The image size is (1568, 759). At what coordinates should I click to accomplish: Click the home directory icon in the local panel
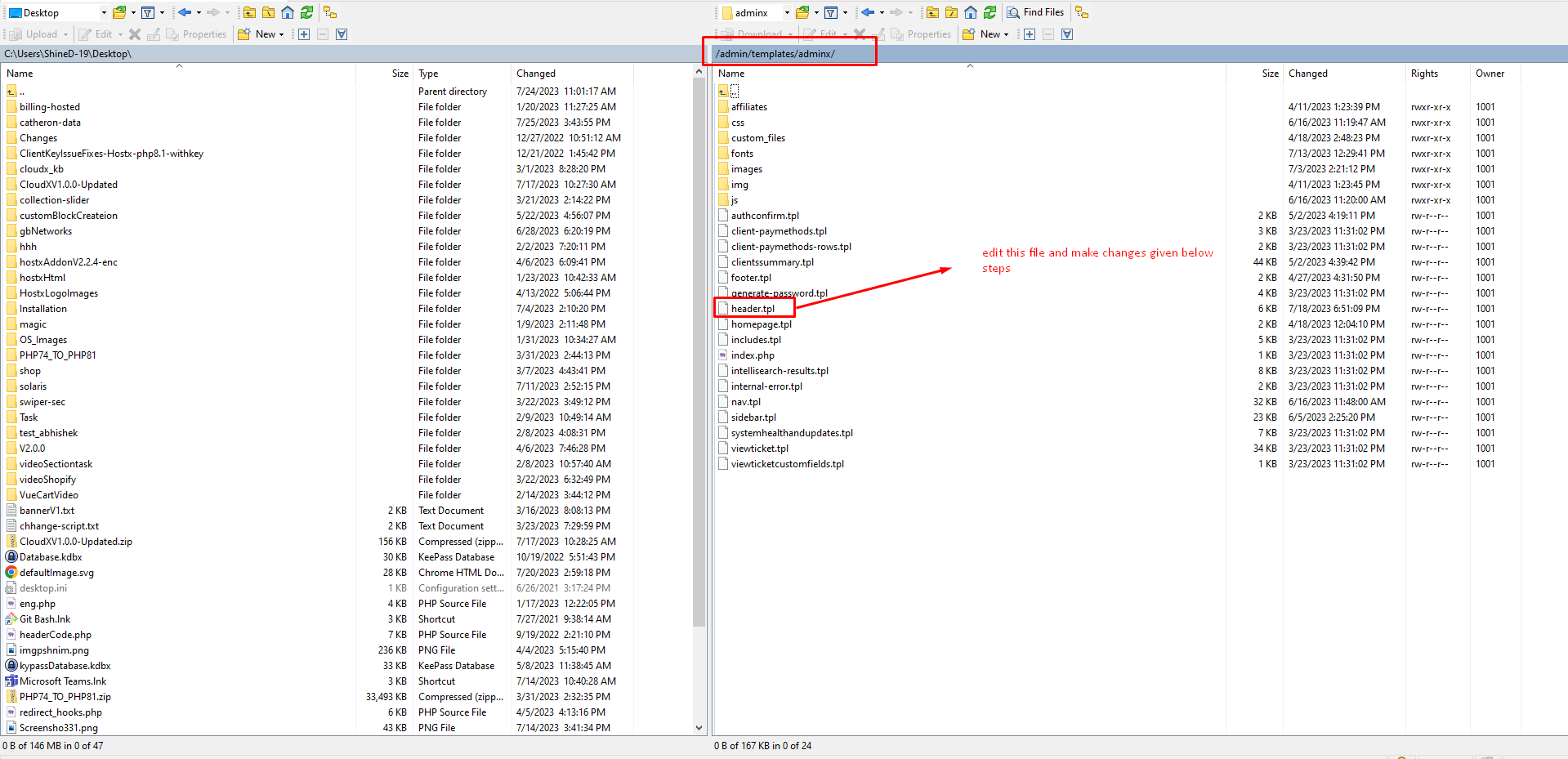click(288, 12)
